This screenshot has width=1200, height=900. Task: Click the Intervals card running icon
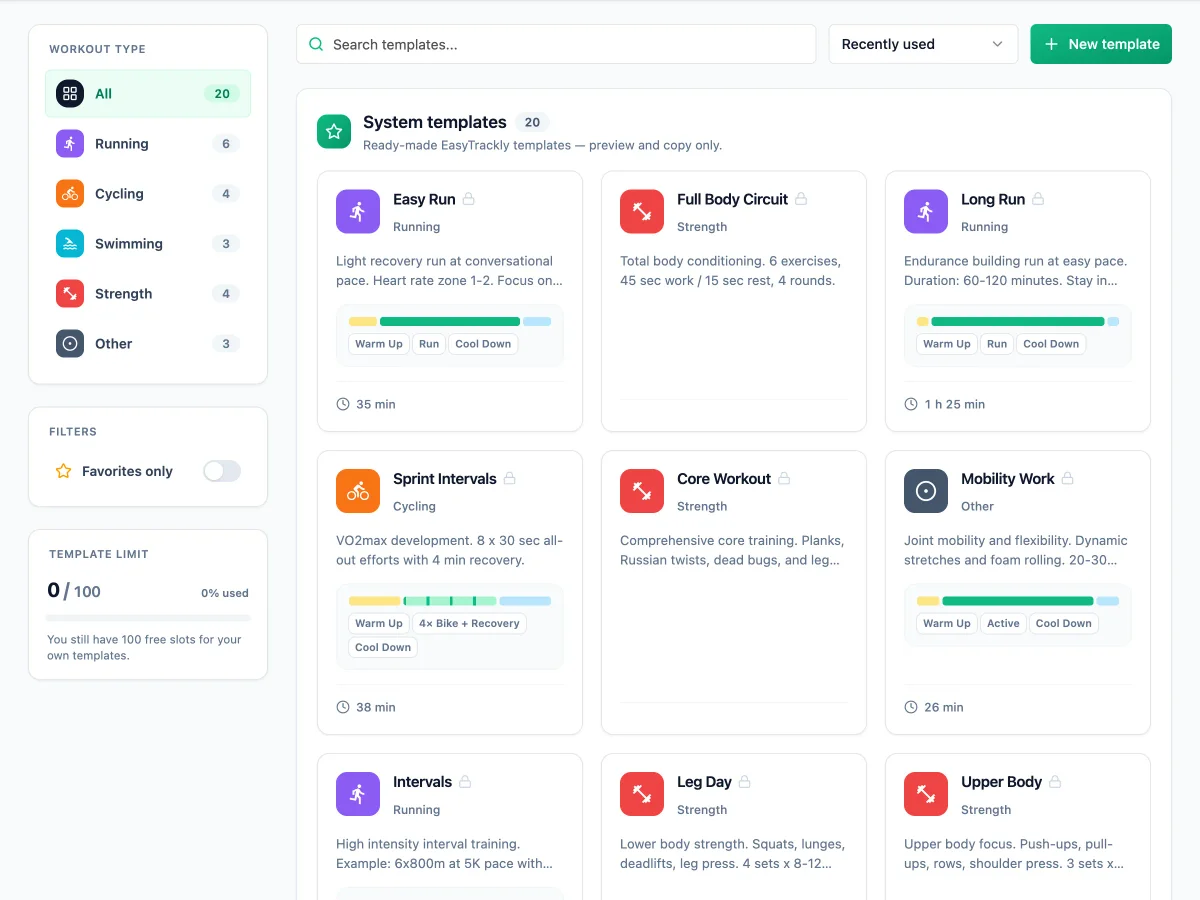(358, 794)
